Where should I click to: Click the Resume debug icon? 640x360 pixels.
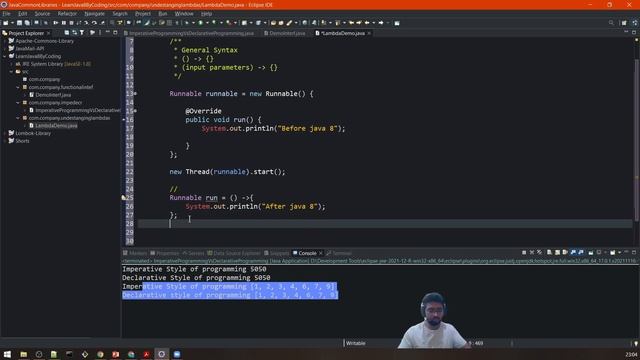[x=56, y=23]
